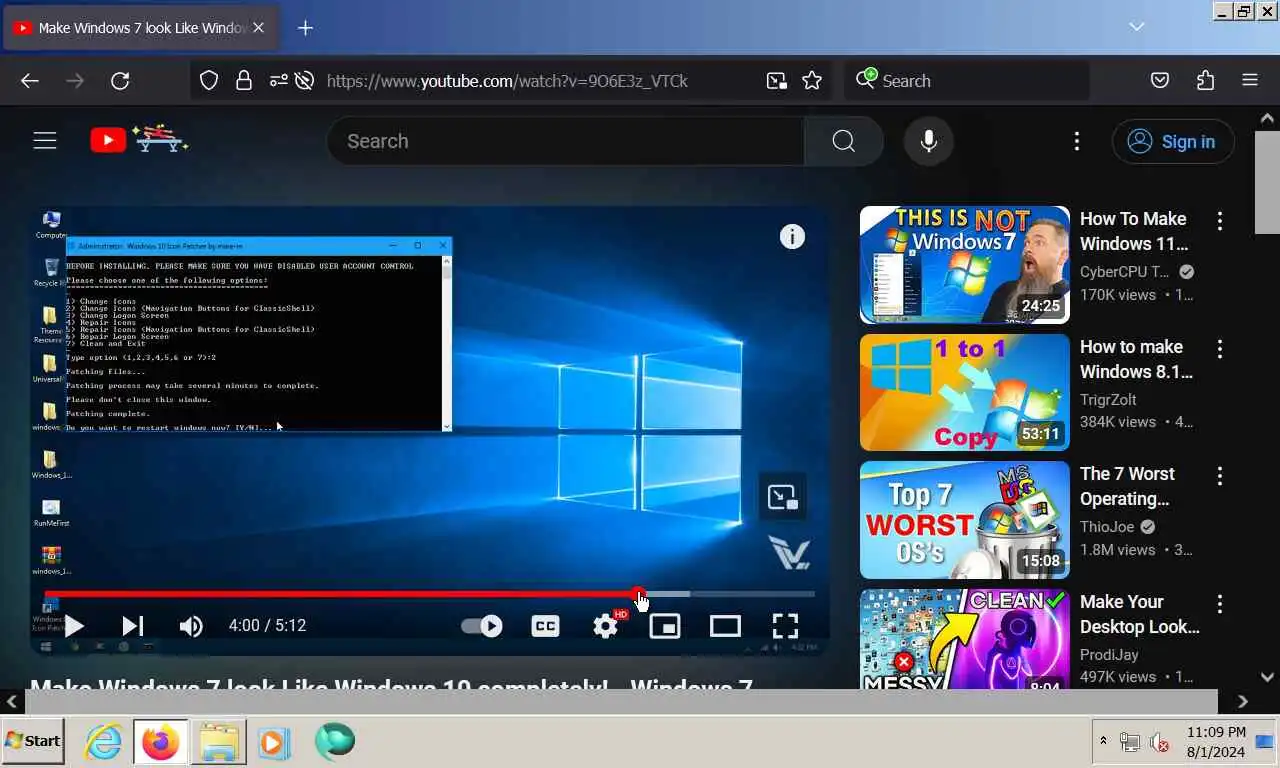Reload the page with refresh icon

120,81
